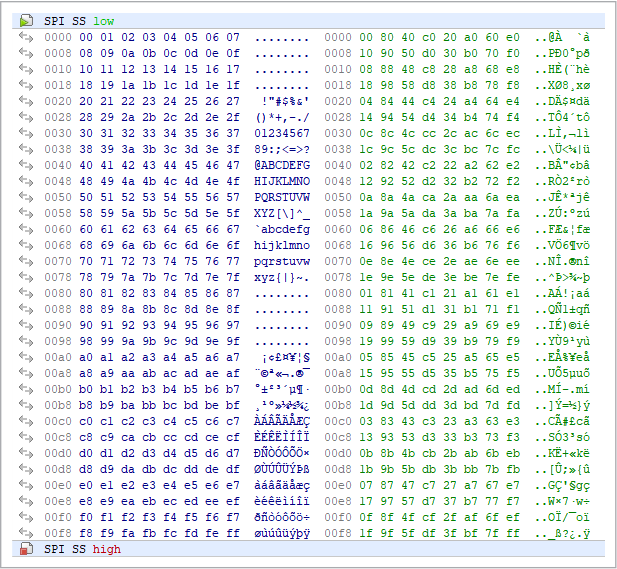This screenshot has height=569, width=617.
Task: Click transfer arrows icon on row 0078
Action: [26, 277]
